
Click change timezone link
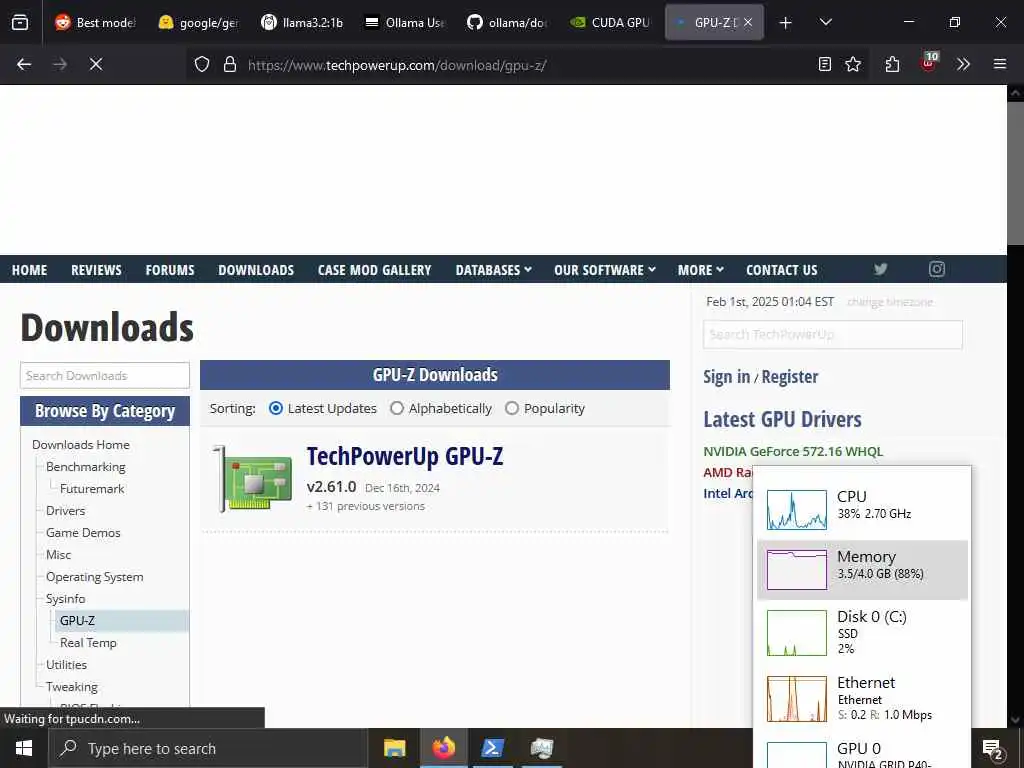pos(890,302)
